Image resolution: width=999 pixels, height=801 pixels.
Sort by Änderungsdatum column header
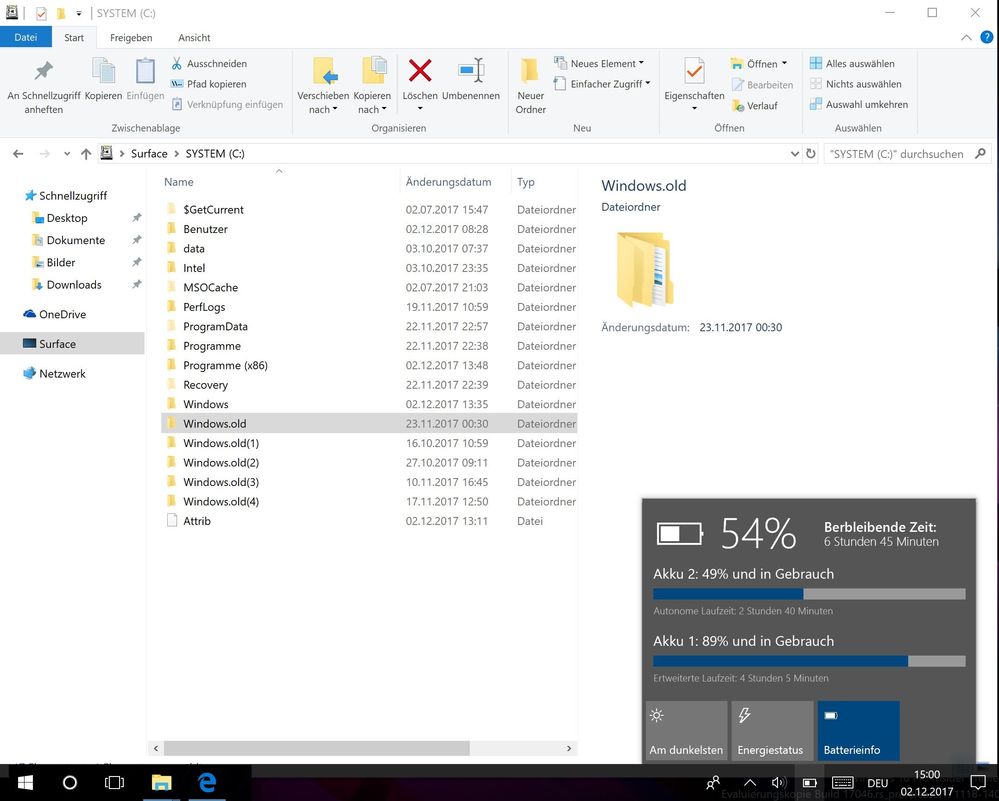coord(449,182)
